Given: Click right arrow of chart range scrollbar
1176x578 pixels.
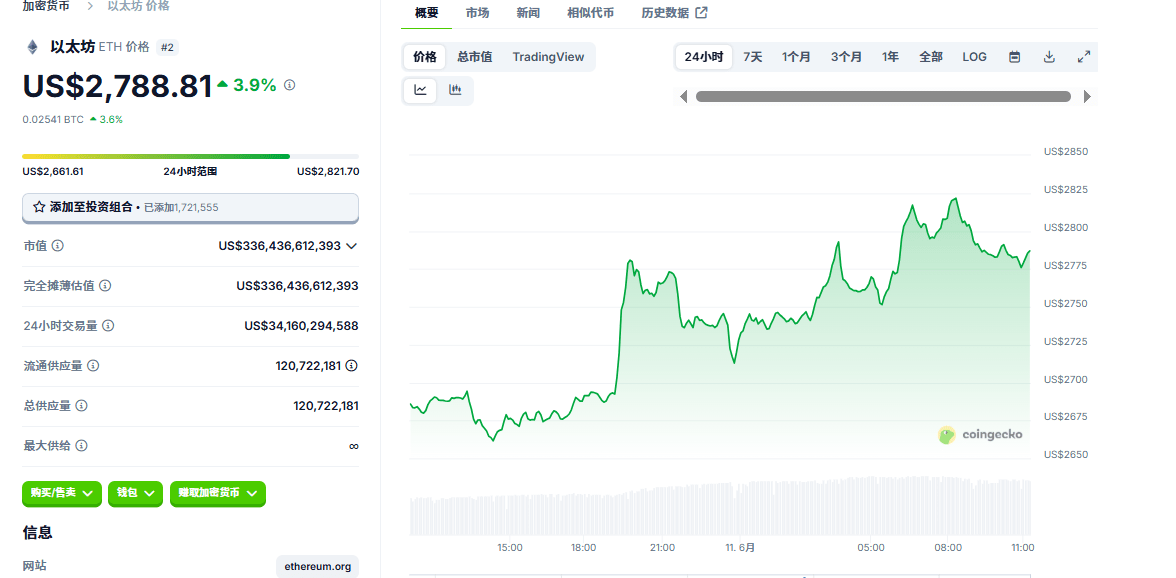Looking at the screenshot, I should pos(1088,96).
